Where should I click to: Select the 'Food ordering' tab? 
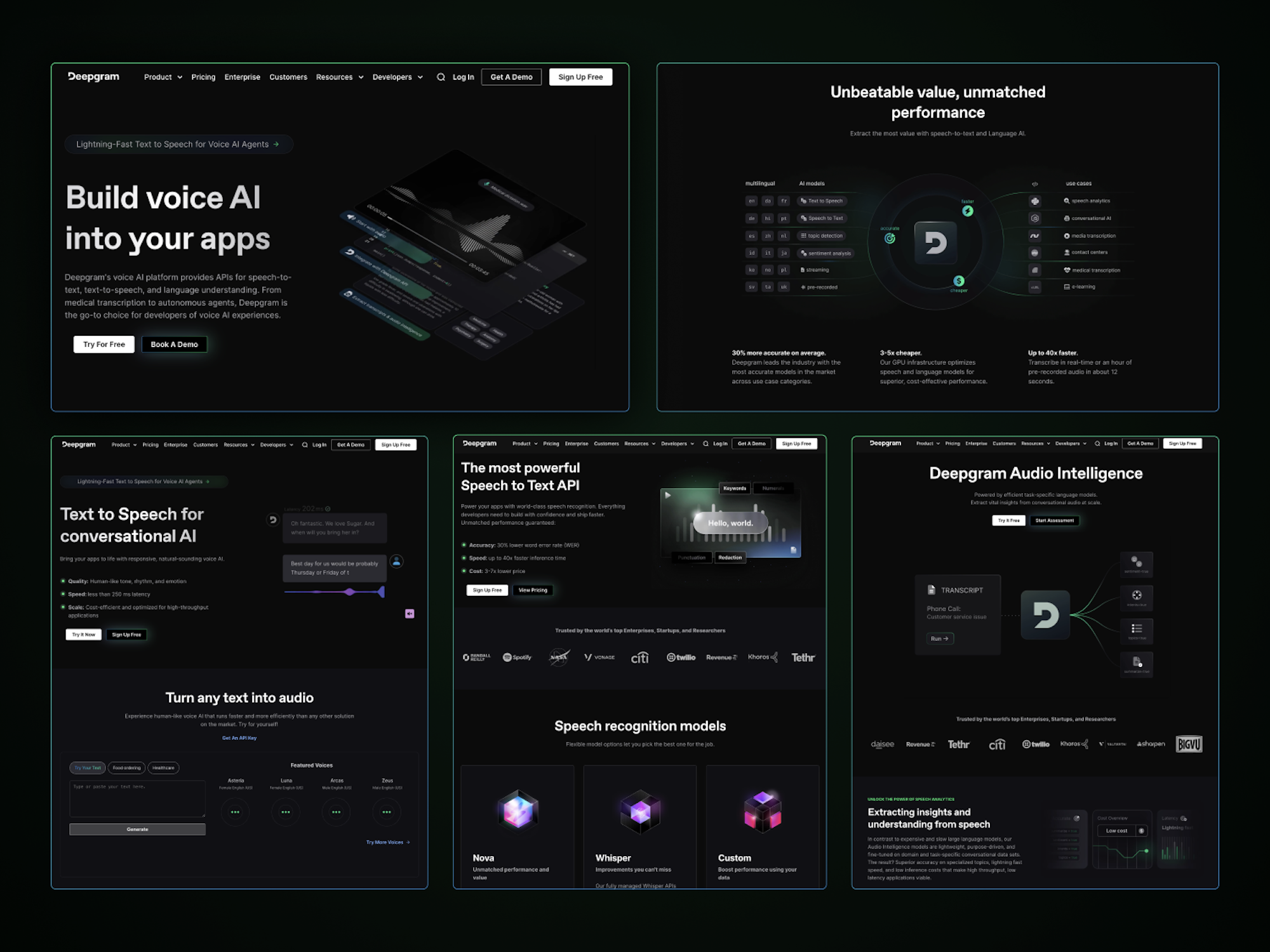click(126, 768)
